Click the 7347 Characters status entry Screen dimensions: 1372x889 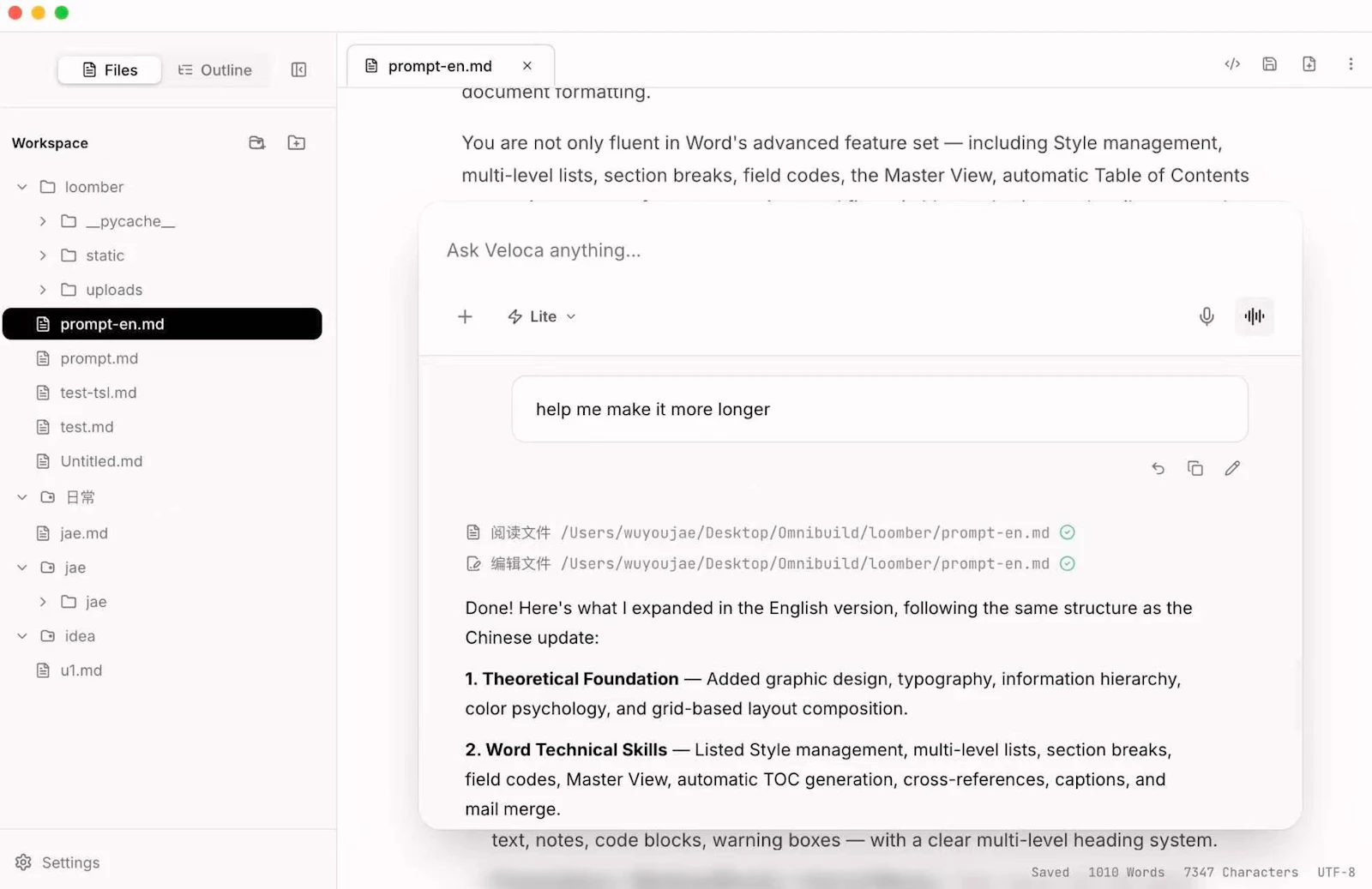coord(1241,872)
